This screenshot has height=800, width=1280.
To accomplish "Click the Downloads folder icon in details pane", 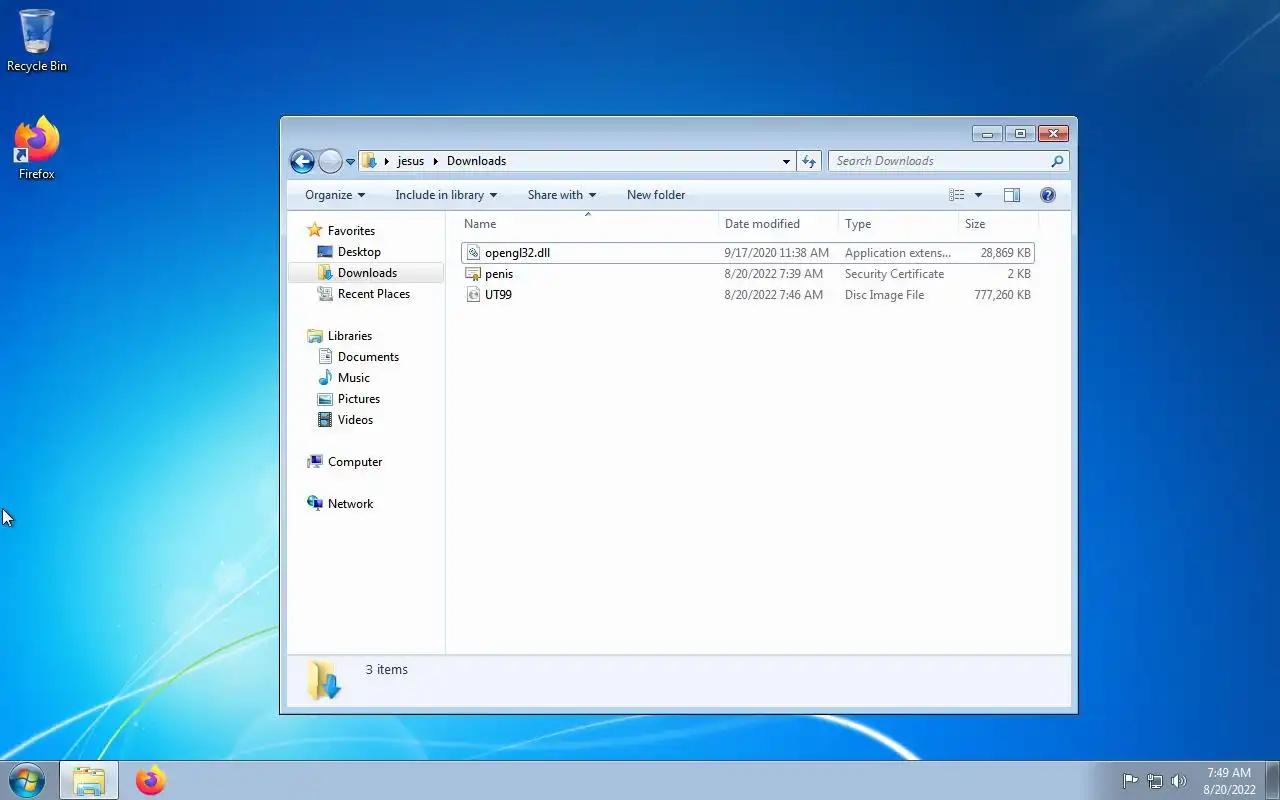I will [x=323, y=680].
